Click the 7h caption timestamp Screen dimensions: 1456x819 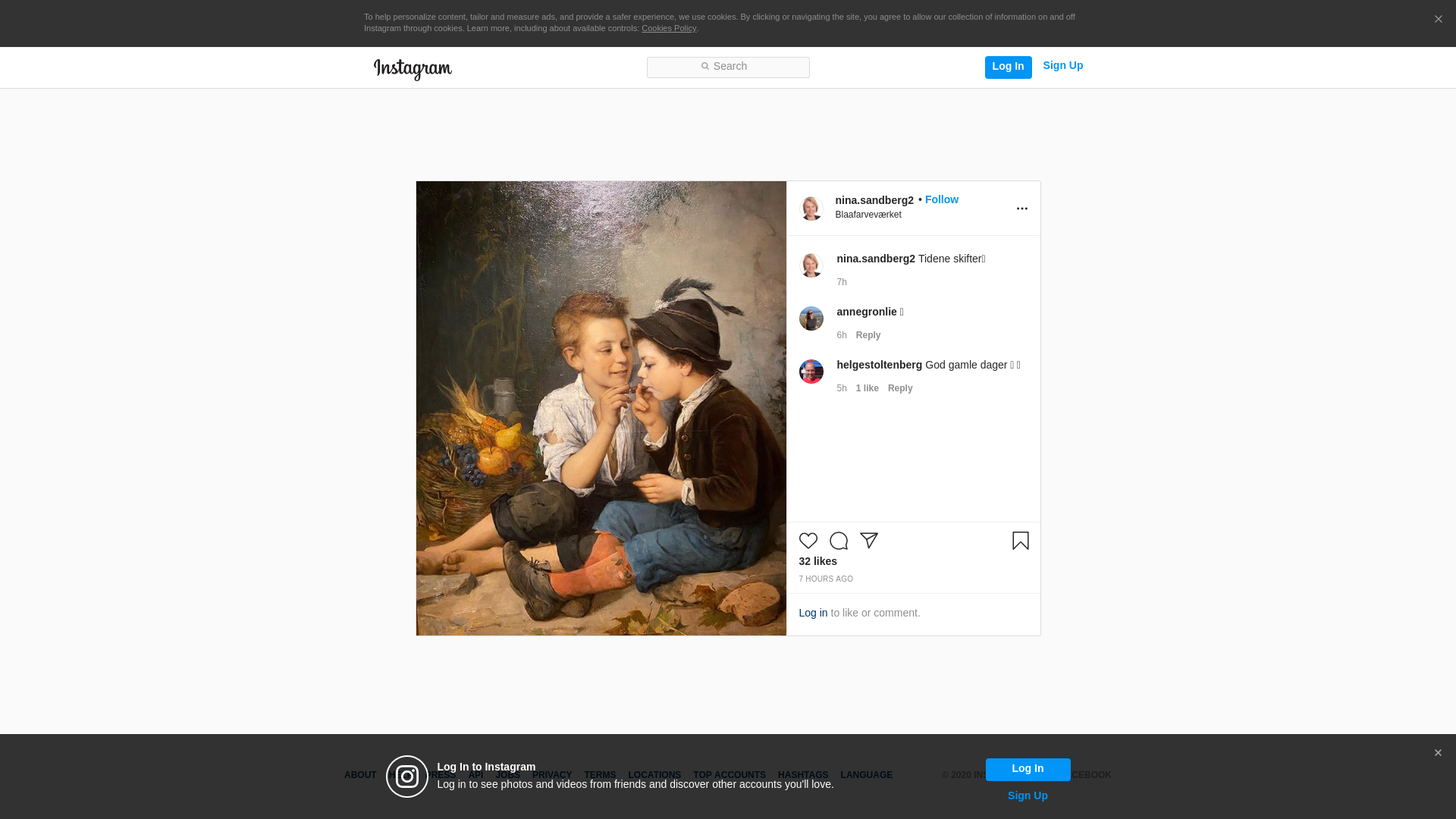coord(842,282)
